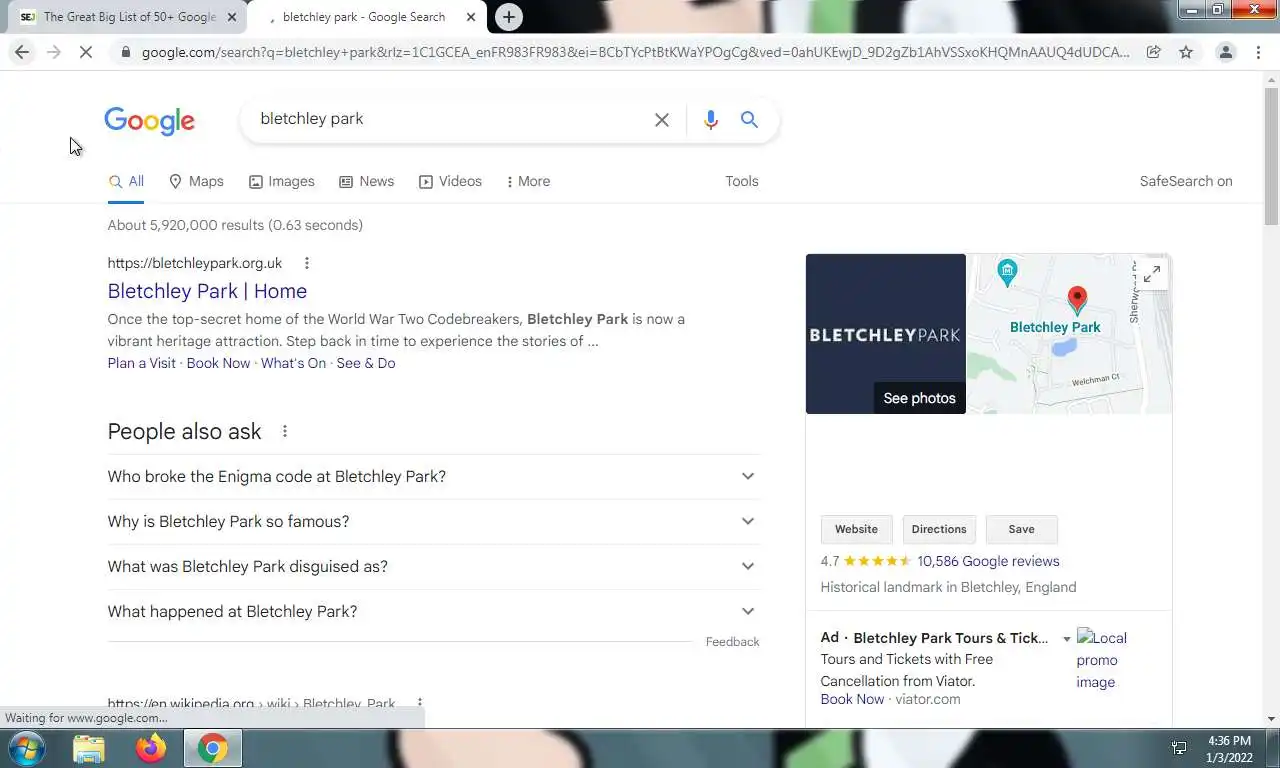Image resolution: width=1280 pixels, height=768 pixels.
Task: Open the Windows Start menu
Action: pos(27,749)
